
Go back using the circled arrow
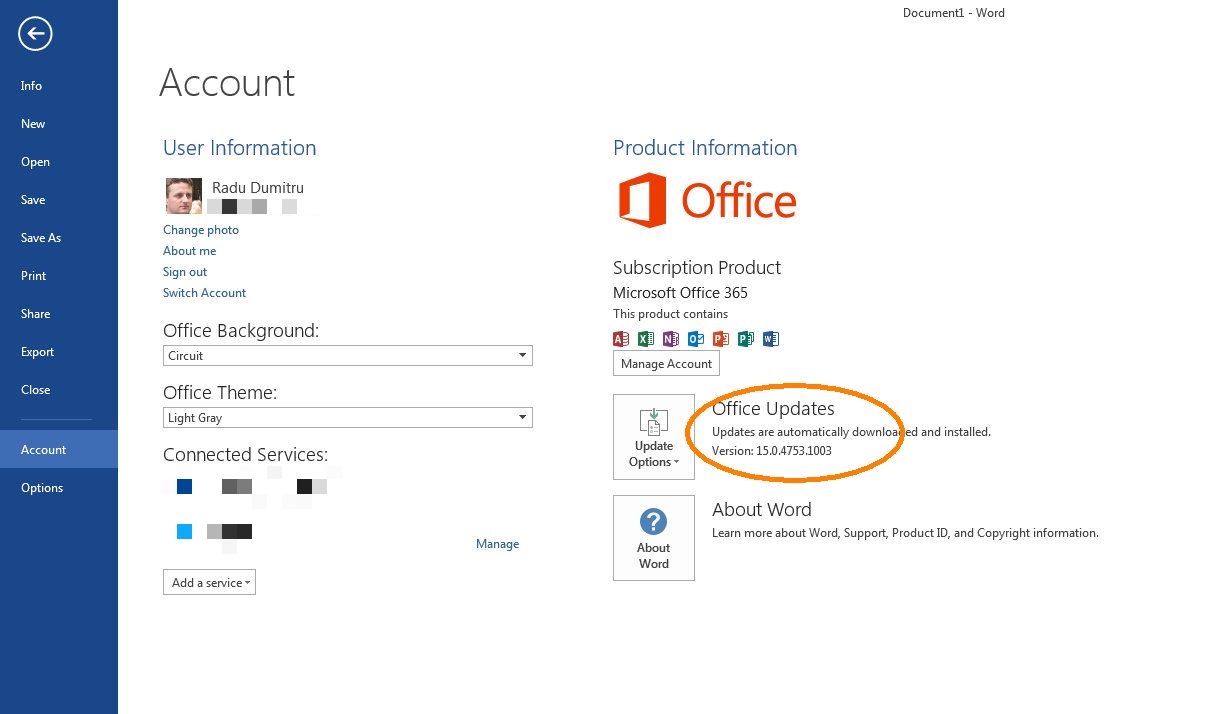pos(35,35)
